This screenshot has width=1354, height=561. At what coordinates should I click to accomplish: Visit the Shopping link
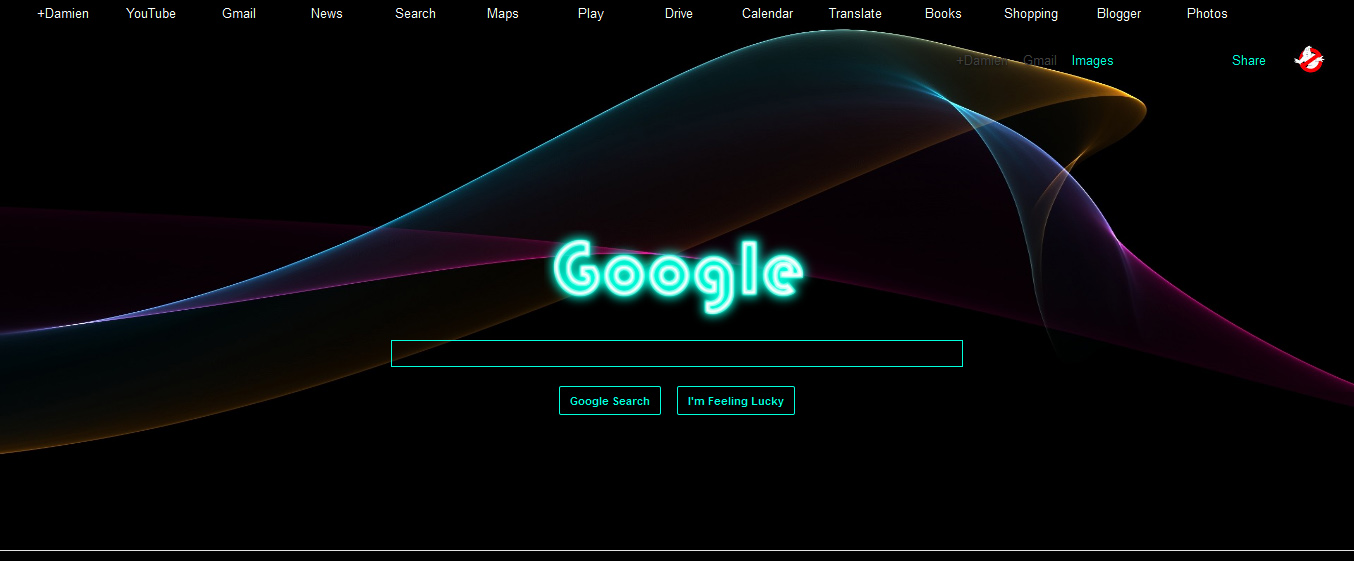pos(1031,14)
